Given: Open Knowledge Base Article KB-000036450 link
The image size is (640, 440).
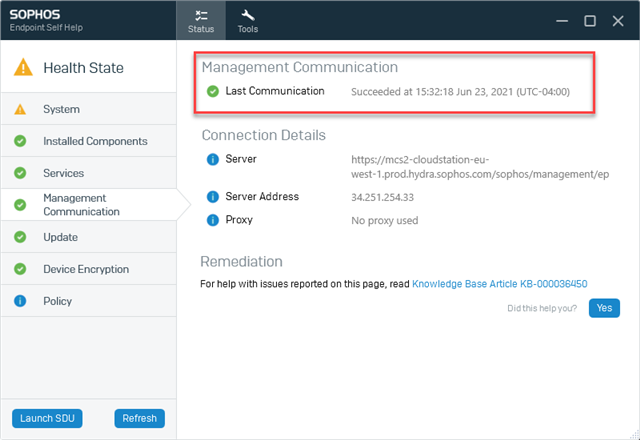Looking at the screenshot, I should [x=500, y=284].
